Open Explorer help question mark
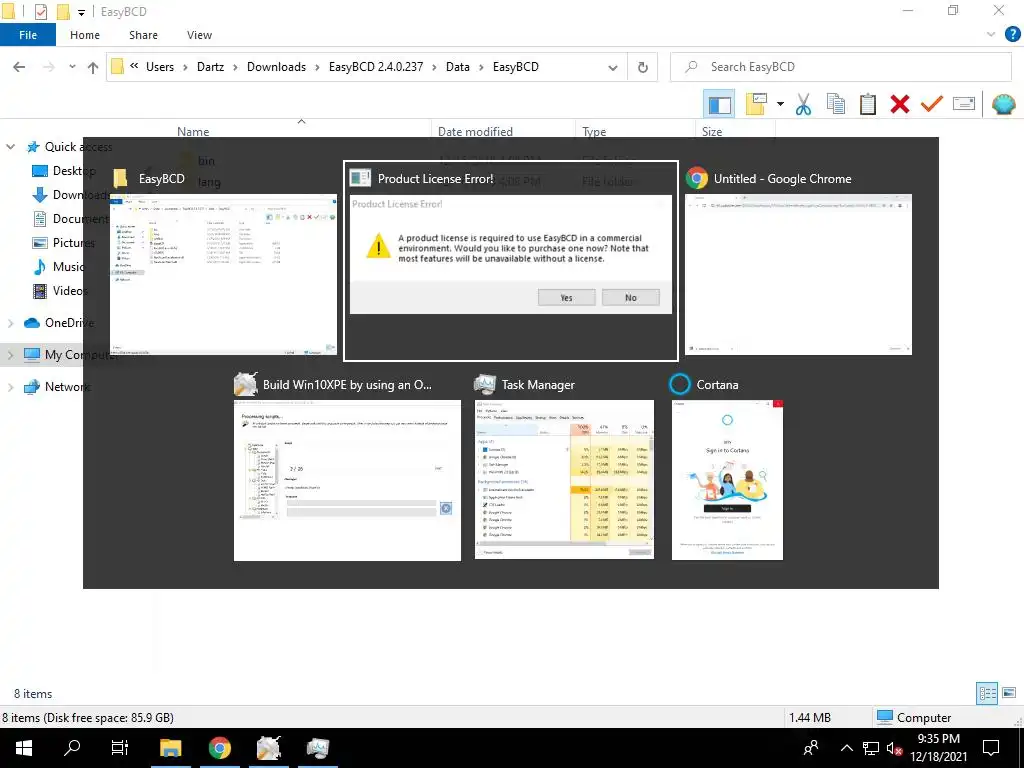 (1012, 35)
